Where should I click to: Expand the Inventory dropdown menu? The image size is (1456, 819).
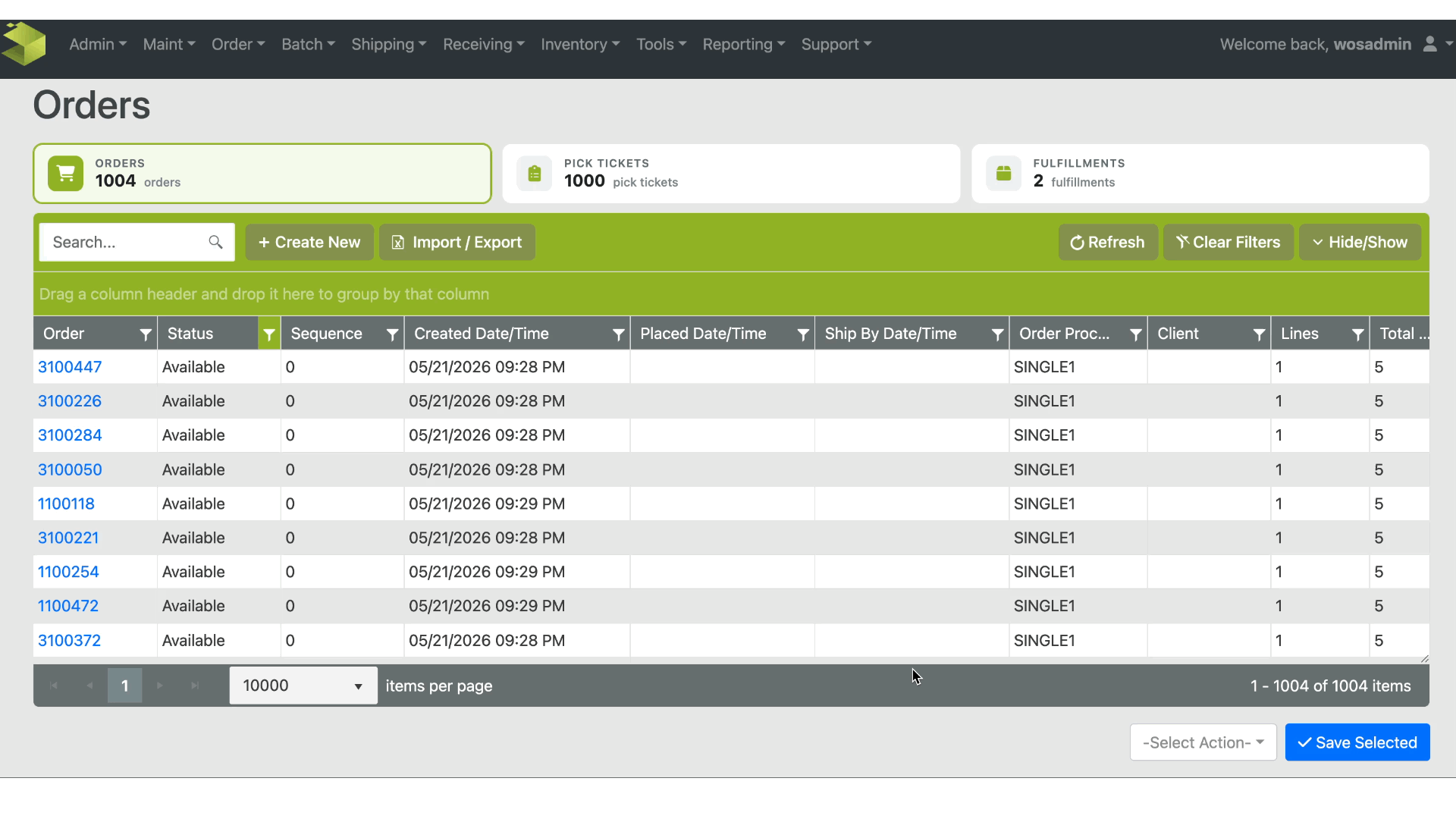point(580,44)
